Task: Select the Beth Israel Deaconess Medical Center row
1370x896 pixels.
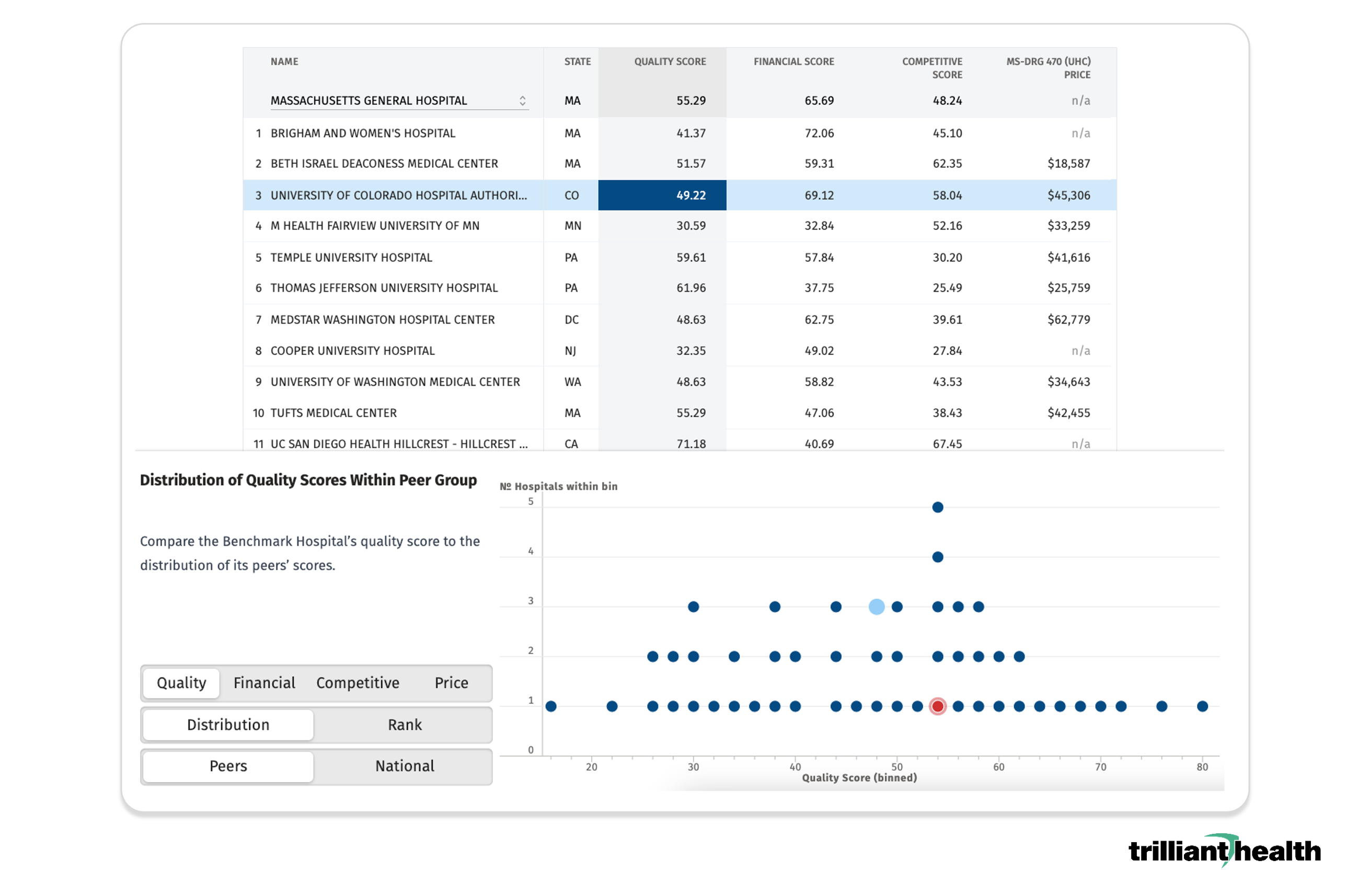Action: coord(679,164)
